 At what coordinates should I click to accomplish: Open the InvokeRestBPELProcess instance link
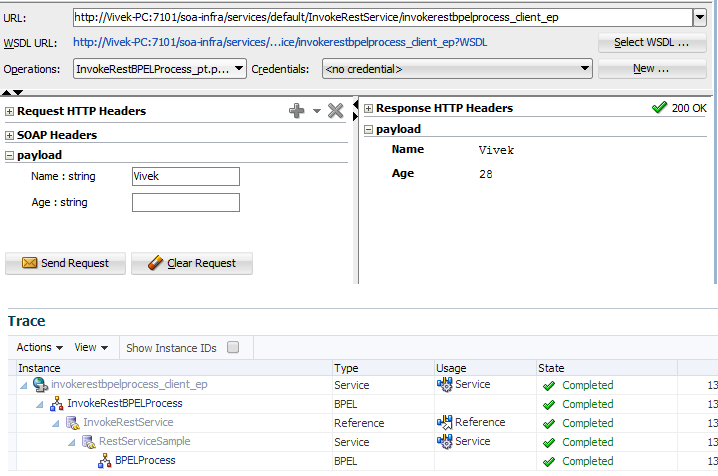125,403
